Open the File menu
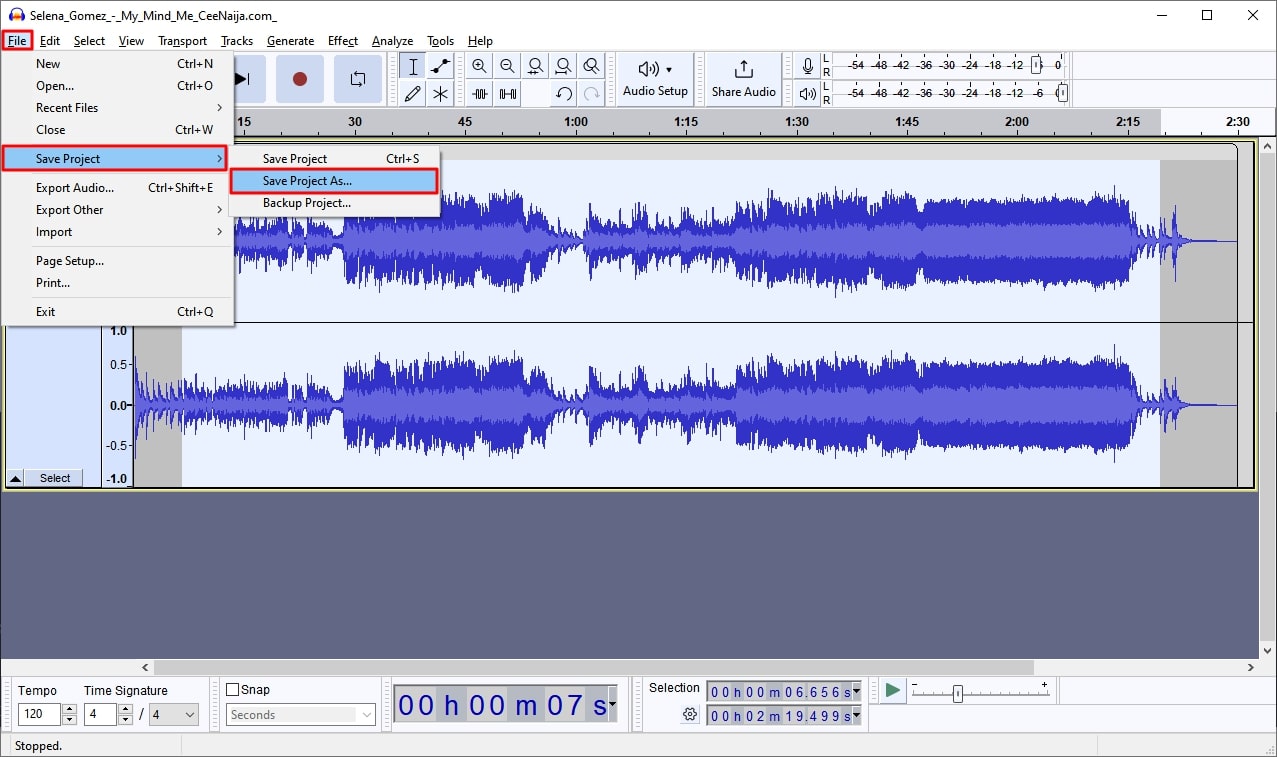This screenshot has width=1277, height=757. point(17,41)
